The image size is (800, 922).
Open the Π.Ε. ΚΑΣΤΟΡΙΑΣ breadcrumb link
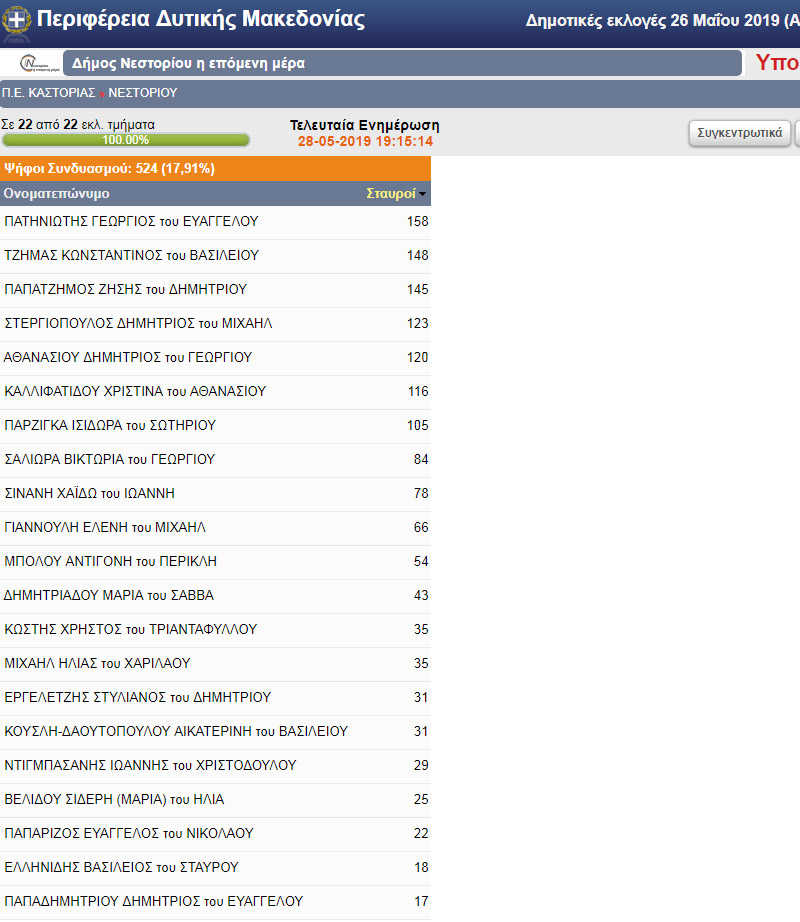(48, 93)
